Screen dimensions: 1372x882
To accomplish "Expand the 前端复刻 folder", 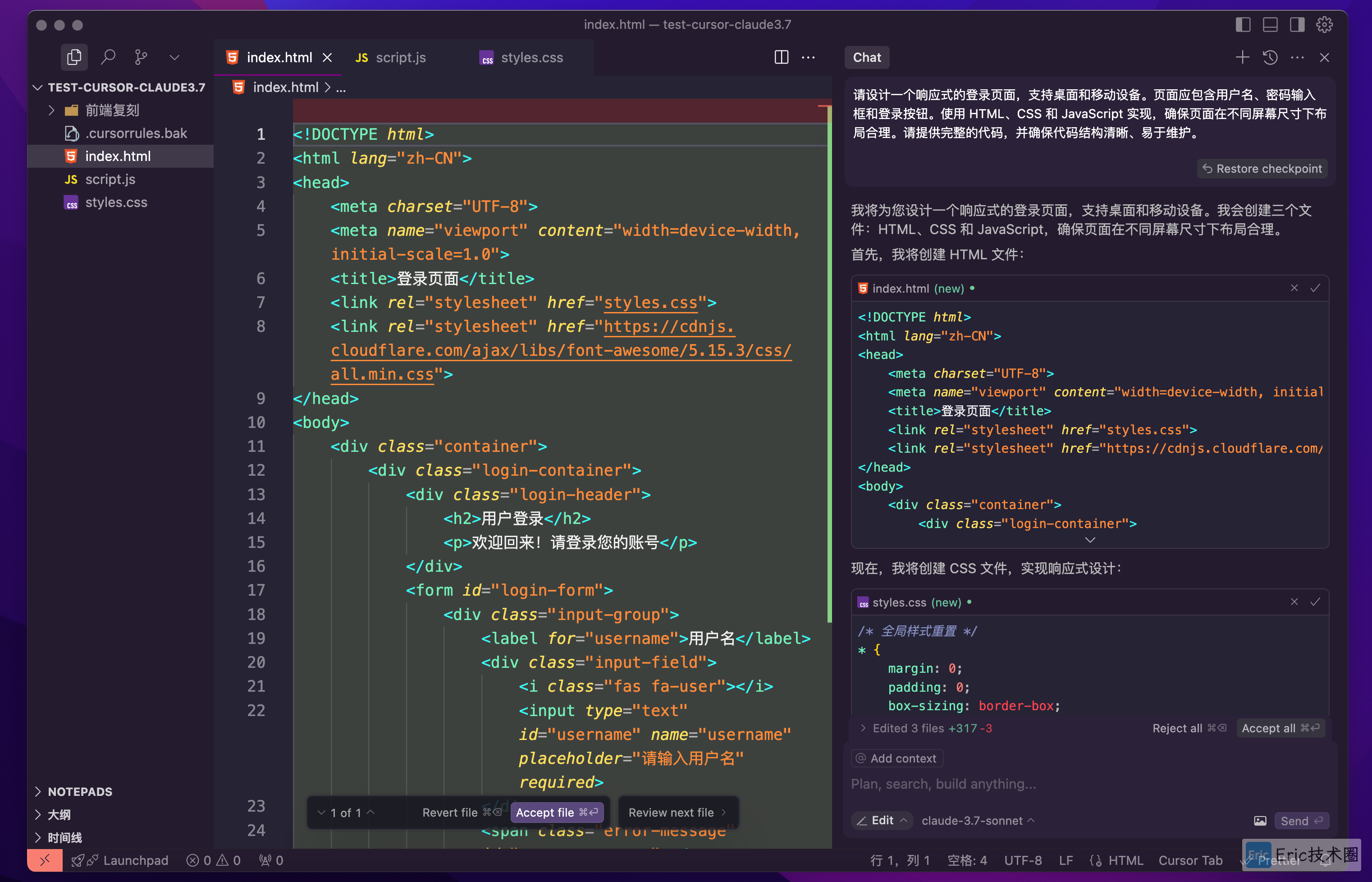I will [x=120, y=110].
